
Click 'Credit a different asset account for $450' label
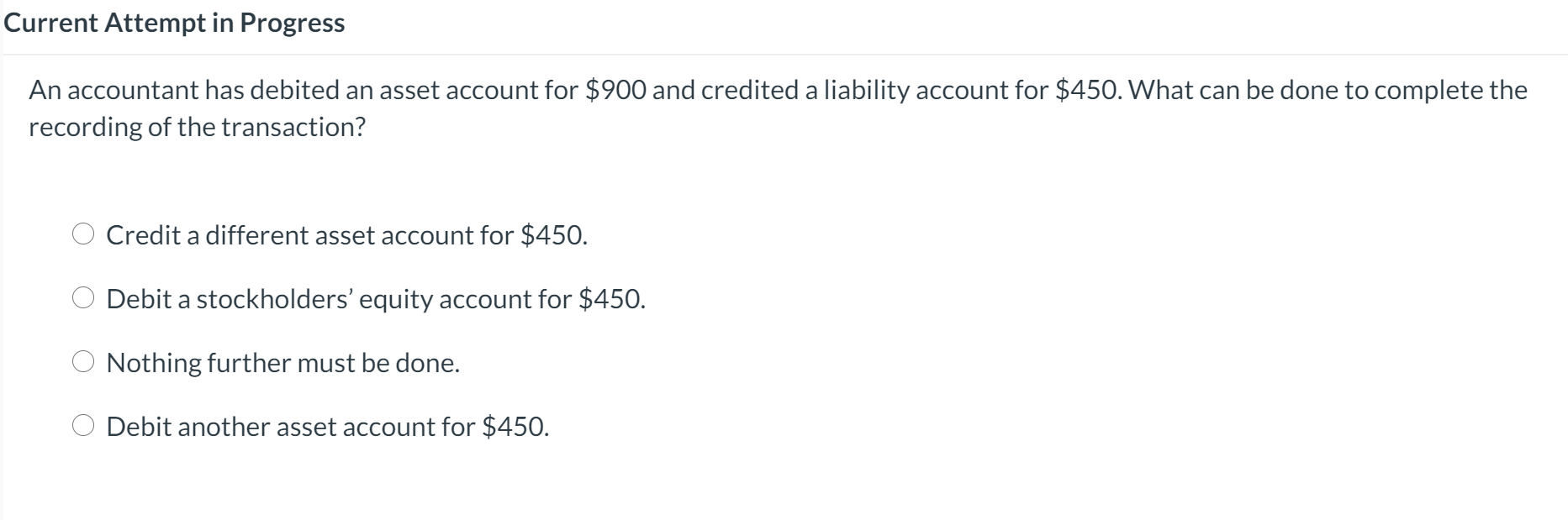[346, 235]
